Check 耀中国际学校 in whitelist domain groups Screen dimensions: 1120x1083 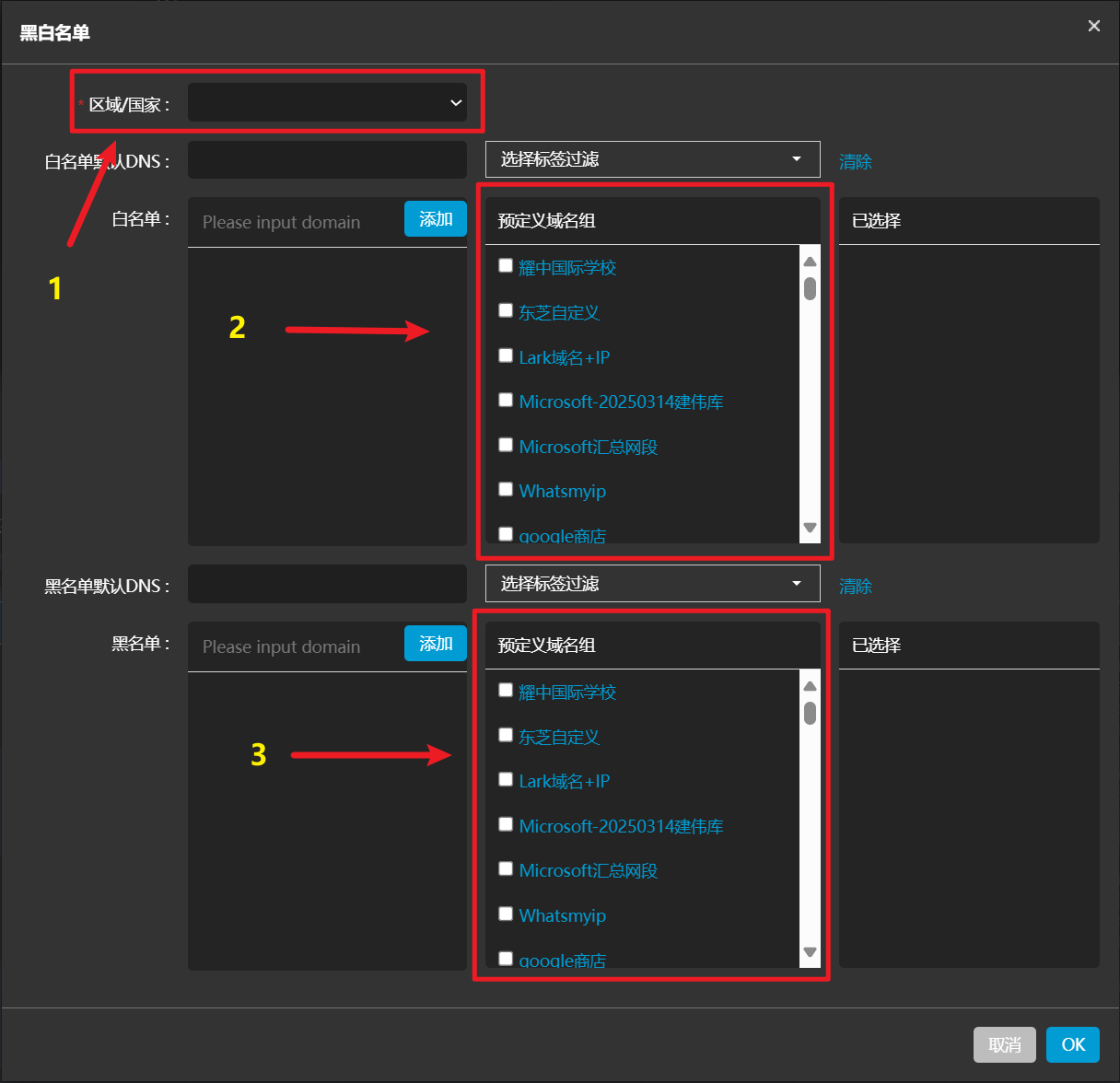pos(506,266)
